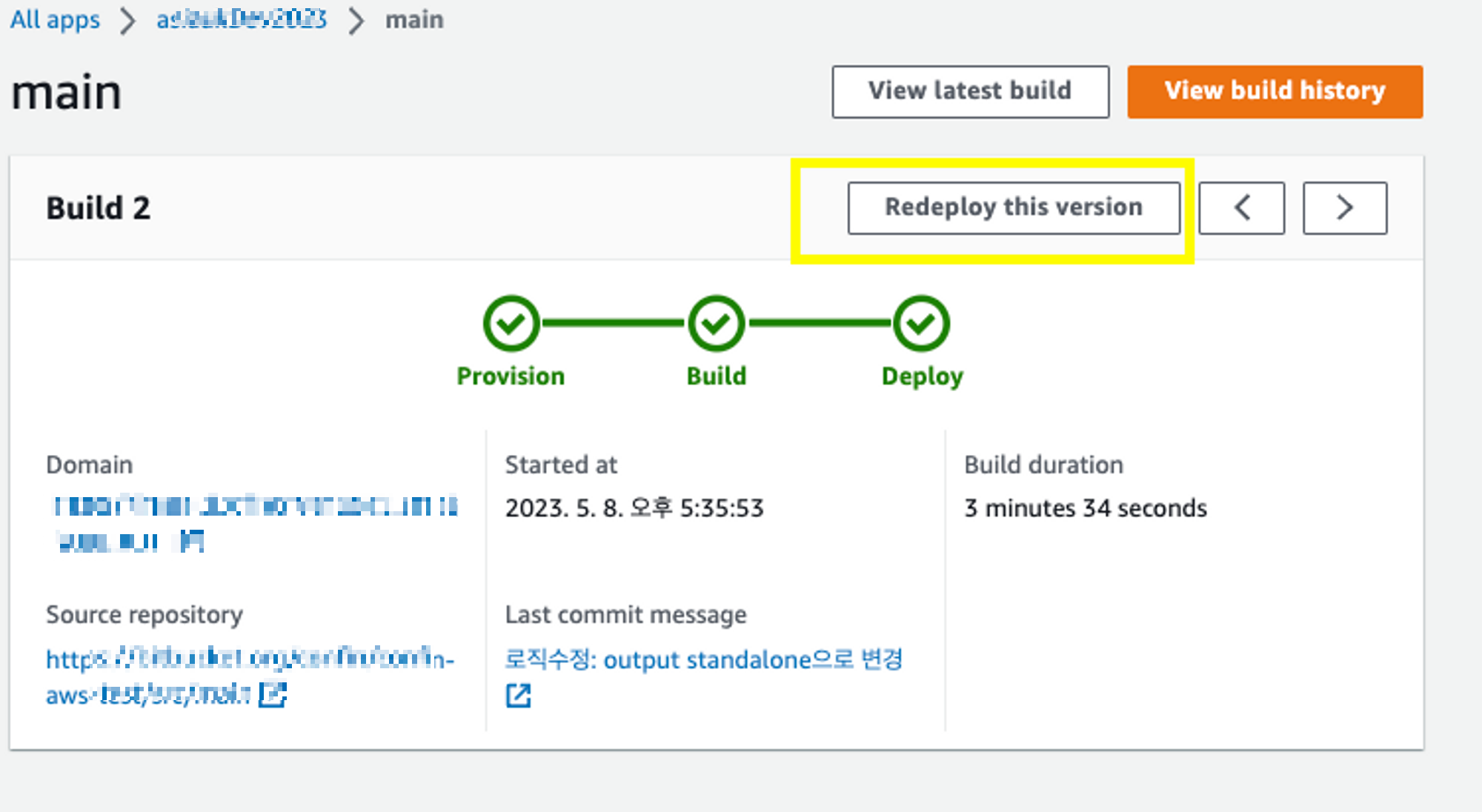Click breadcrumb chevron after All apps
Image resolution: width=1482 pixels, height=812 pixels.
[x=127, y=20]
